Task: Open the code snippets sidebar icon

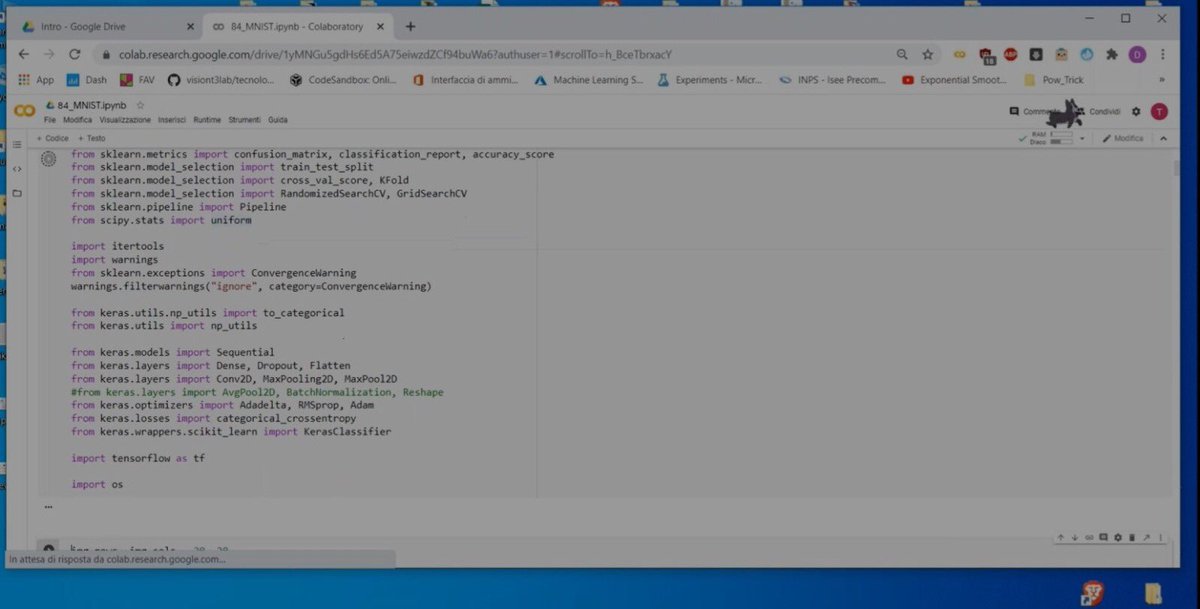Action: (x=17, y=169)
